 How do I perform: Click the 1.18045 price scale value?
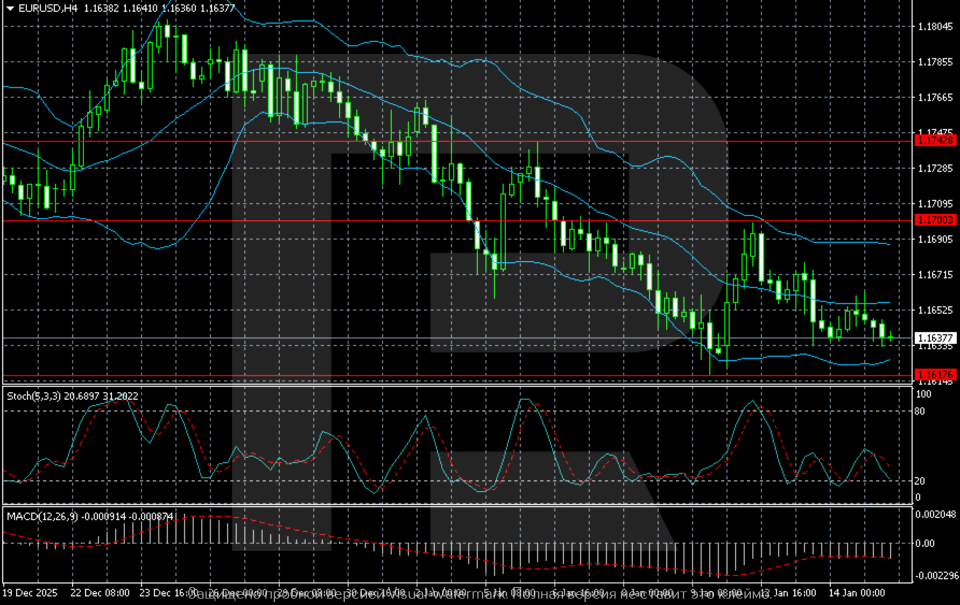pyautogui.click(x=935, y=27)
